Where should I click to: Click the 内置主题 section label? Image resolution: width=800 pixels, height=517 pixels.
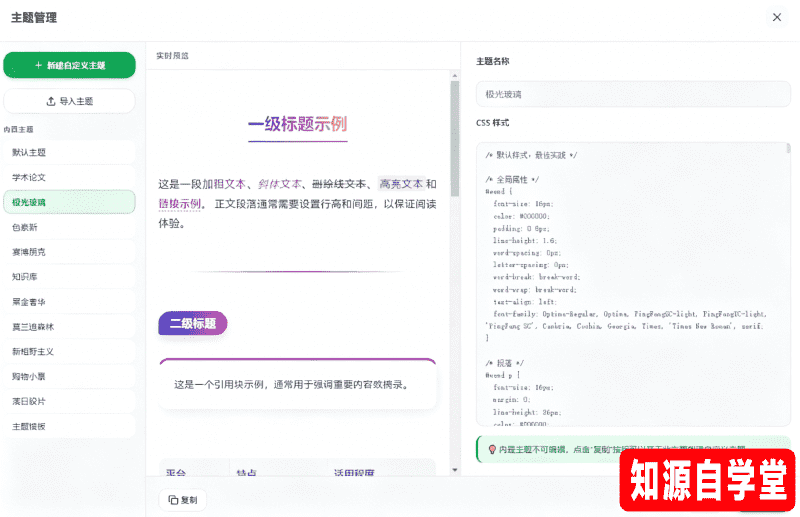coord(18,130)
